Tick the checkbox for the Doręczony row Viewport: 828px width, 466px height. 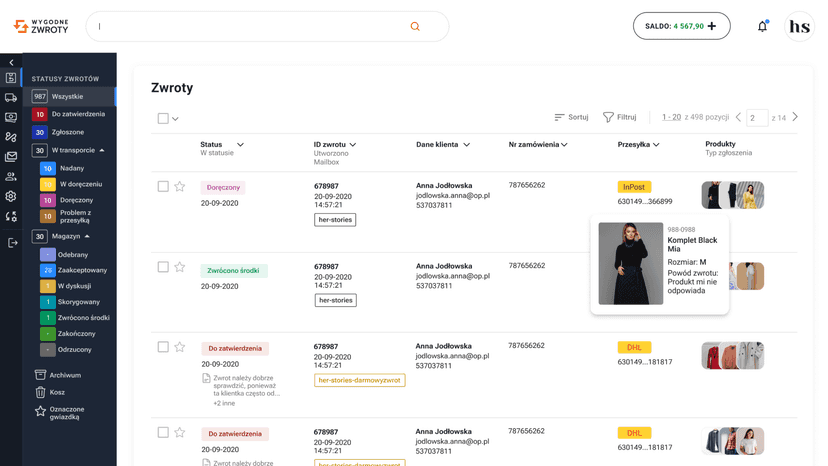[x=163, y=187]
